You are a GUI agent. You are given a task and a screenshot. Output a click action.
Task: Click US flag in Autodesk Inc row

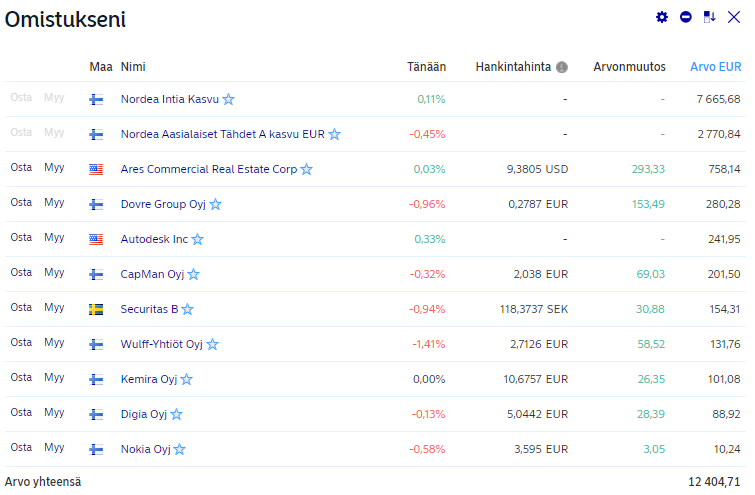click(96, 239)
